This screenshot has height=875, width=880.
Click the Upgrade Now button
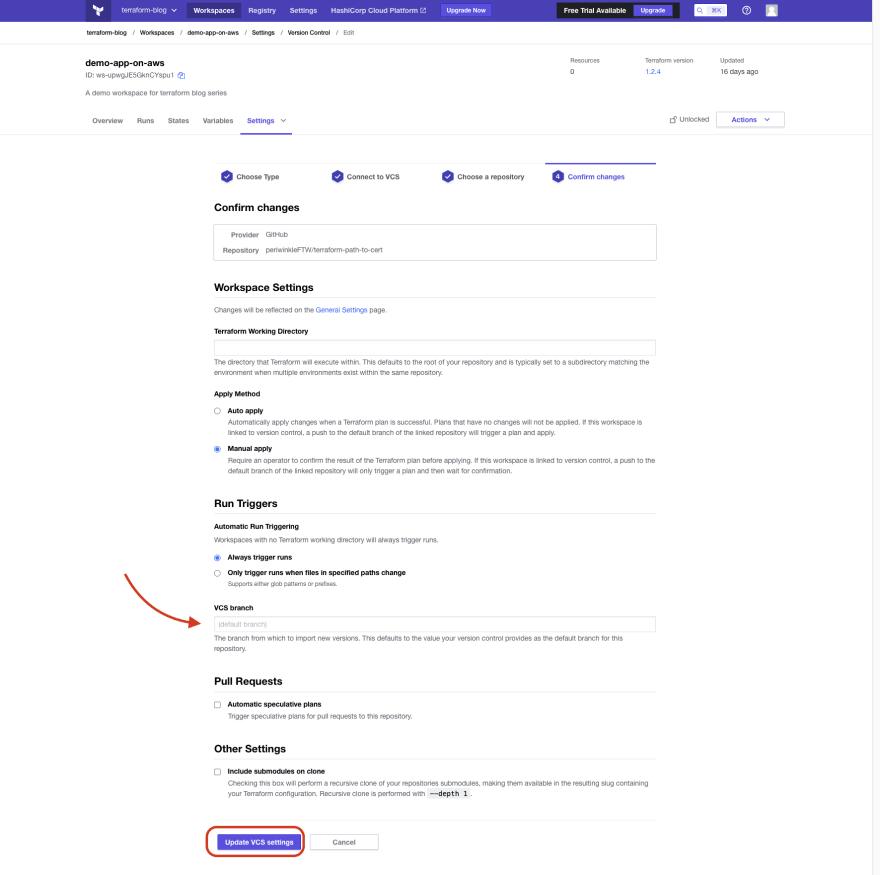(x=466, y=10)
